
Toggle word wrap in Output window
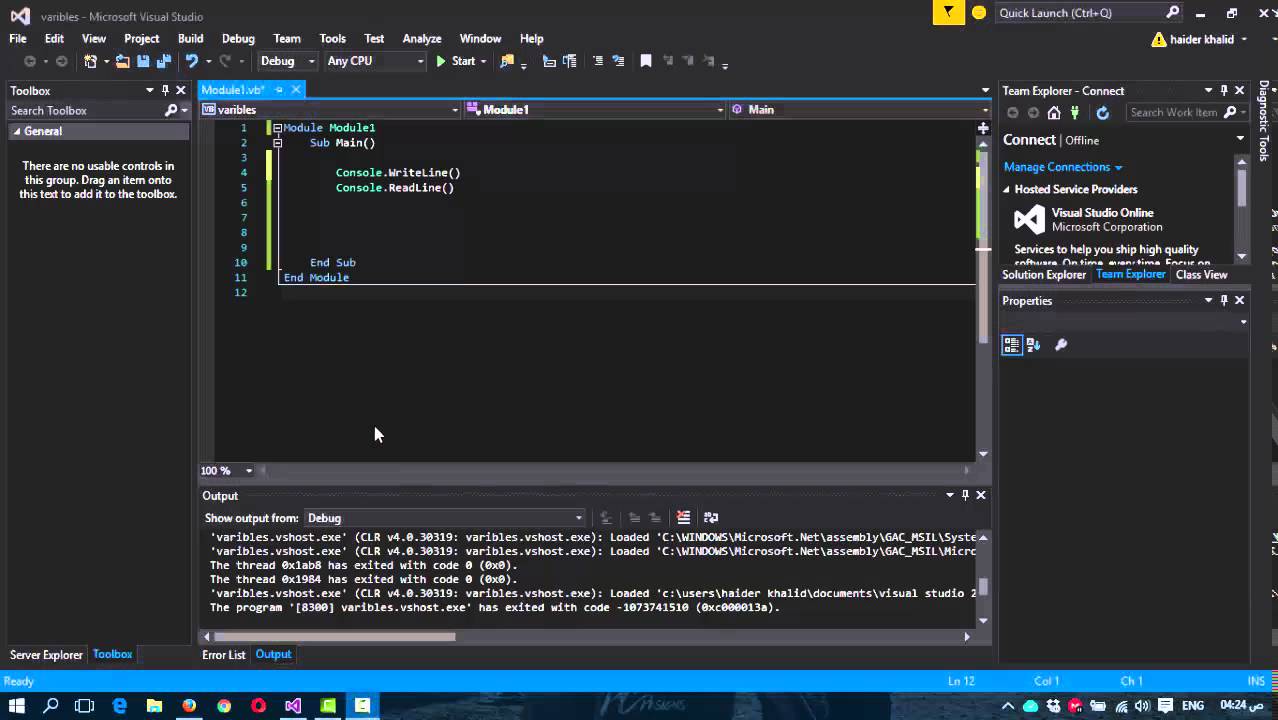point(711,518)
